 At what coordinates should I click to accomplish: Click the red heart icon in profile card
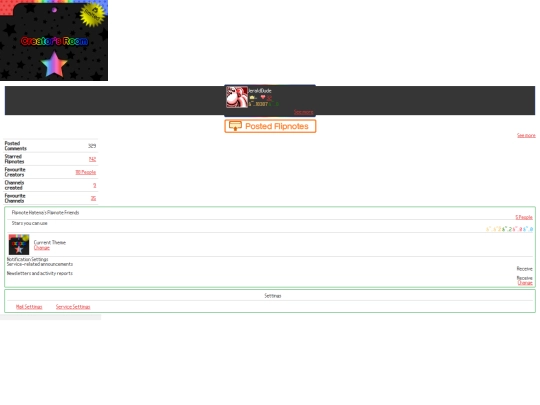click(263, 97)
